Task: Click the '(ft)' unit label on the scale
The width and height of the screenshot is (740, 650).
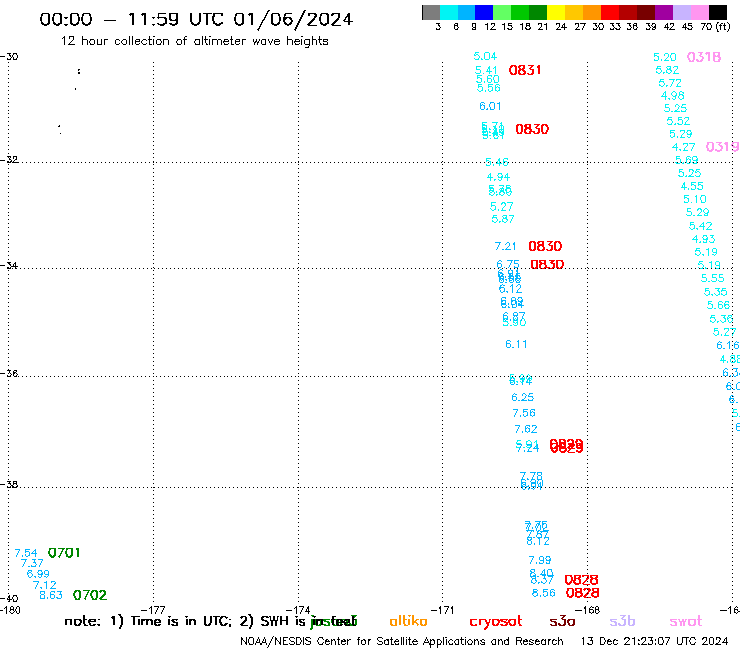Action: click(x=723, y=26)
